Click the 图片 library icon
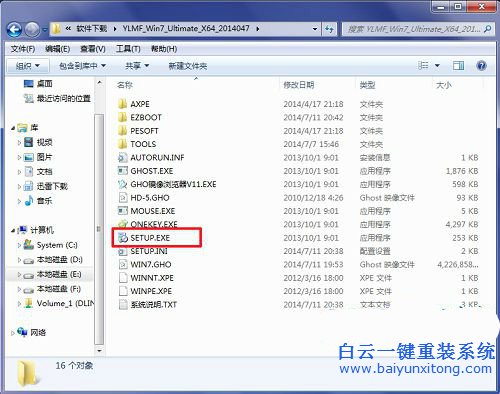The width and height of the screenshot is (500, 394). tap(29, 157)
